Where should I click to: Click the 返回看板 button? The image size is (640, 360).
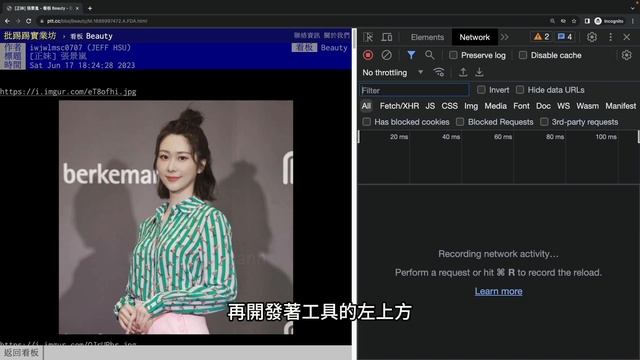pos(21,353)
